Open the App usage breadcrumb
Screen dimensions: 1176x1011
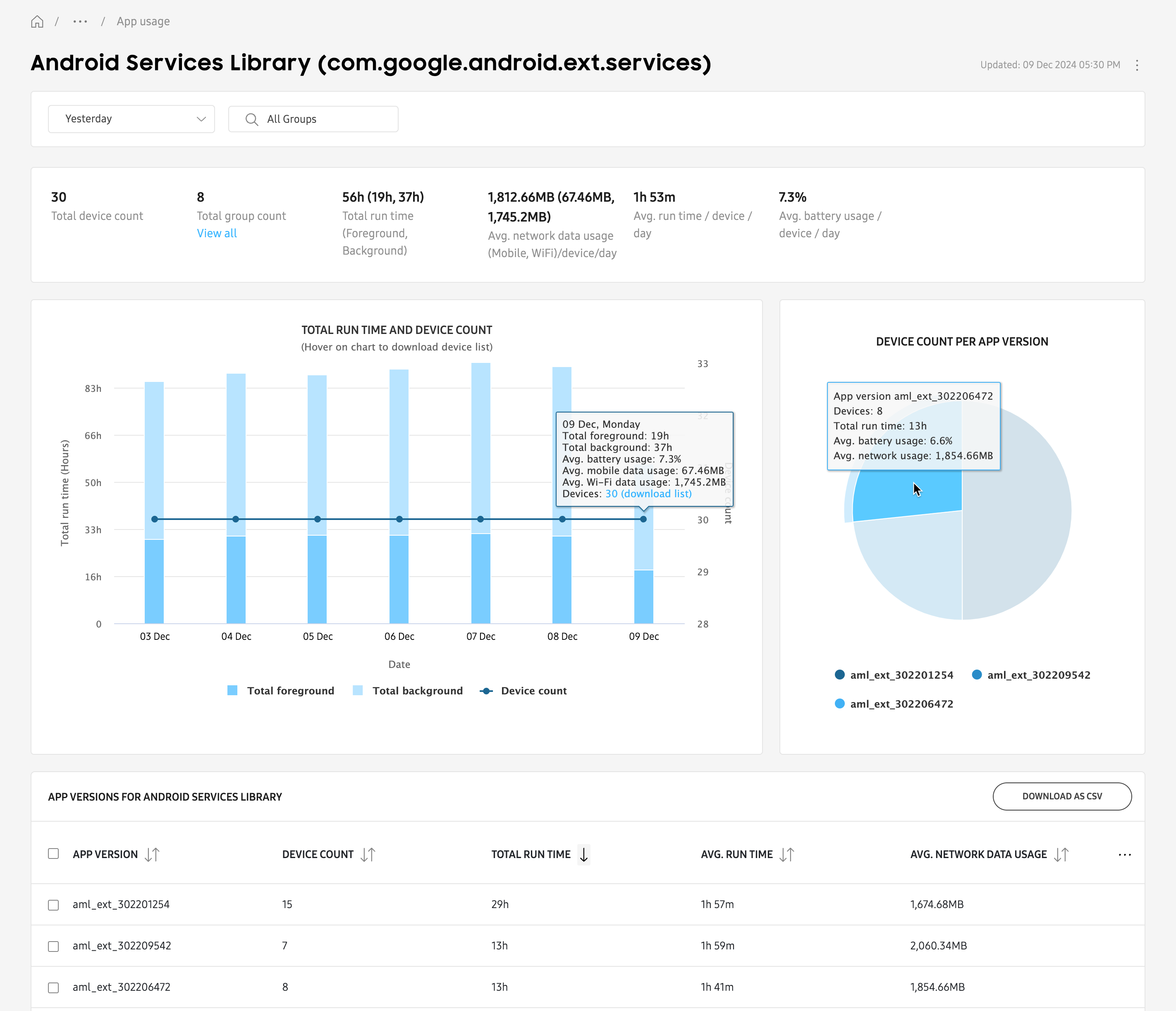point(143,21)
